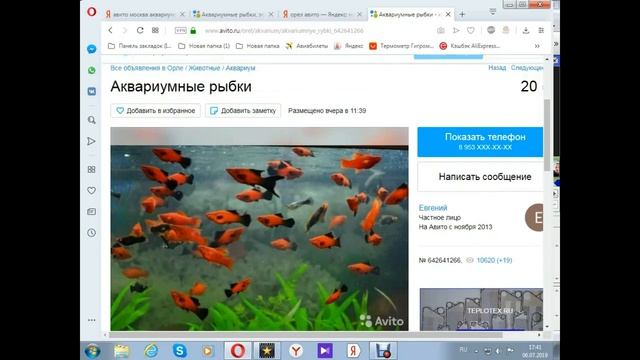Open the personal news flow arrow icon

click(456, 31)
